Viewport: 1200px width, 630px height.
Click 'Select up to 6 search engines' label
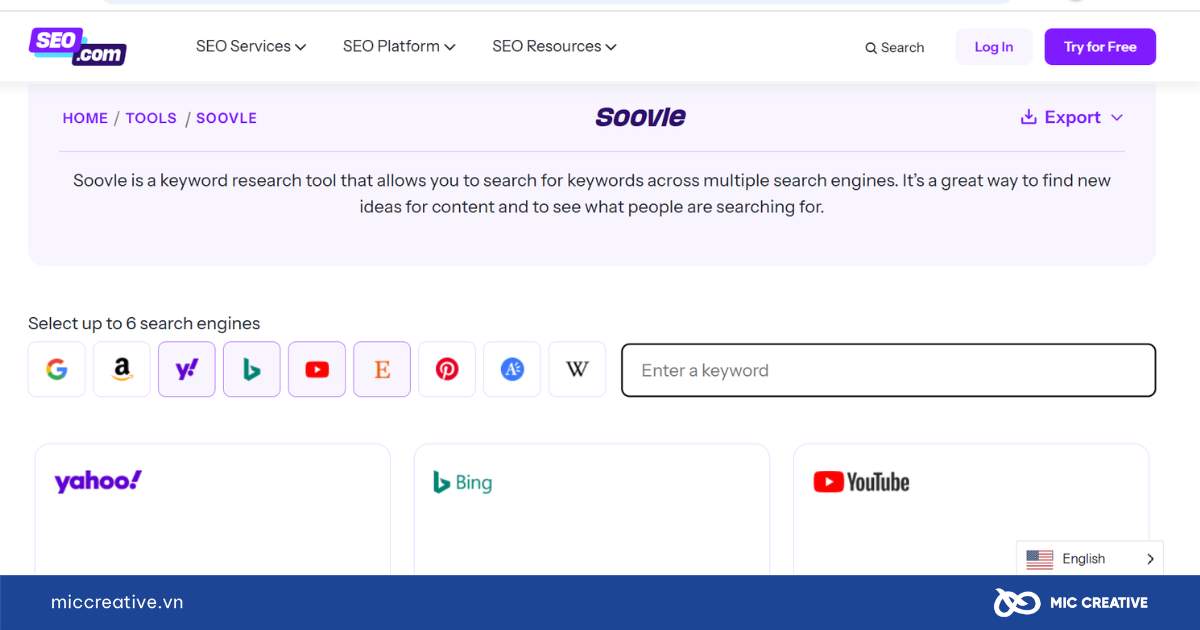pyautogui.click(x=144, y=323)
